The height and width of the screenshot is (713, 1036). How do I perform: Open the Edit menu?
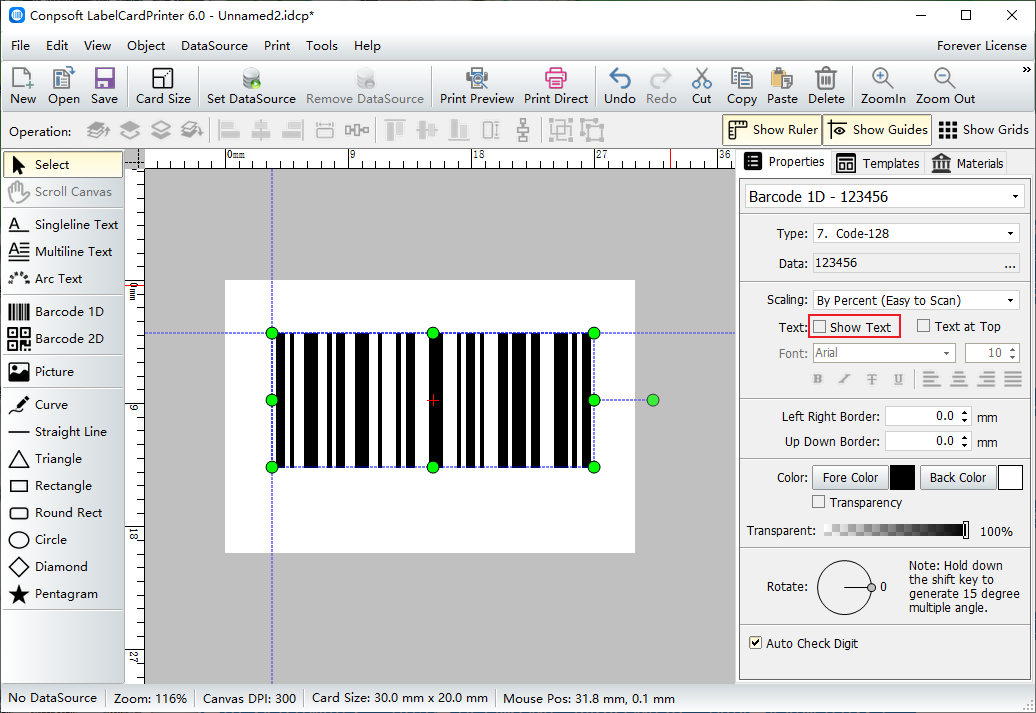[x=57, y=46]
